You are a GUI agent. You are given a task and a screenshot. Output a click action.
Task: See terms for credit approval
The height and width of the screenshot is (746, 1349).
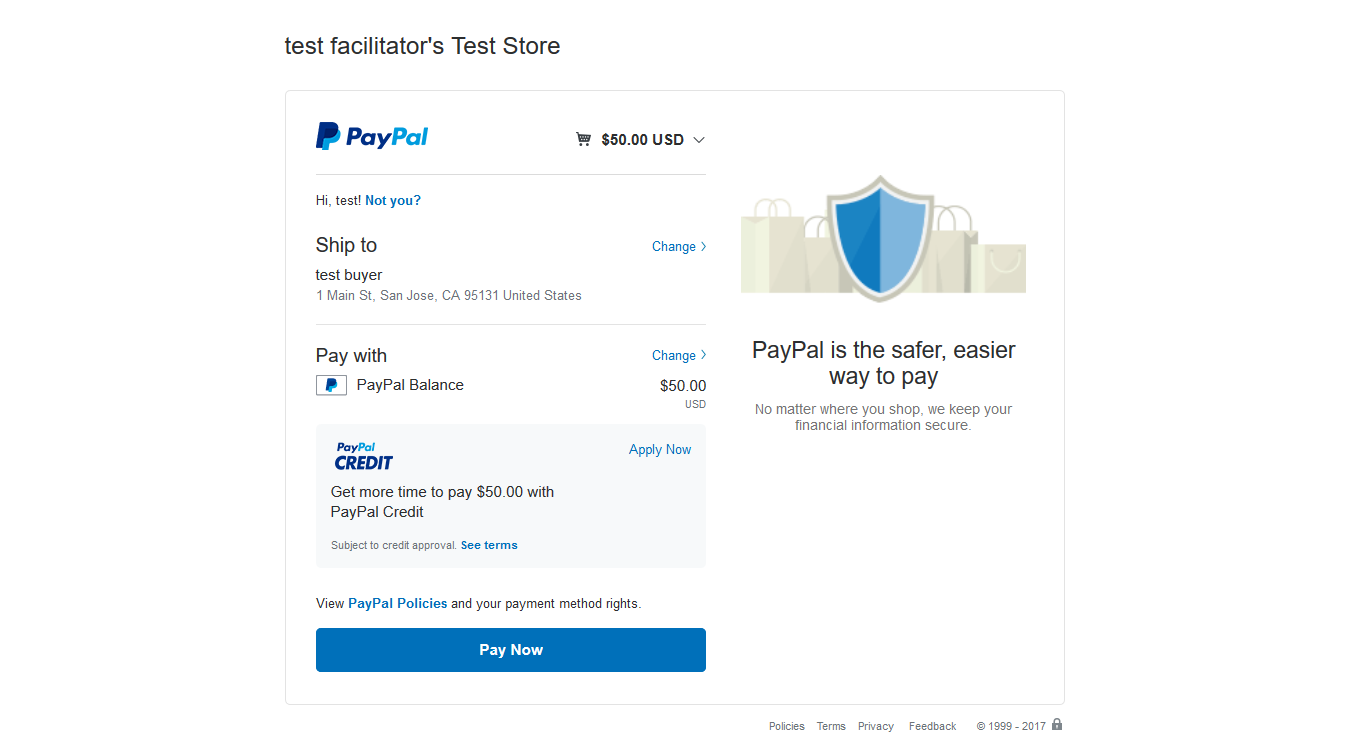tap(489, 545)
